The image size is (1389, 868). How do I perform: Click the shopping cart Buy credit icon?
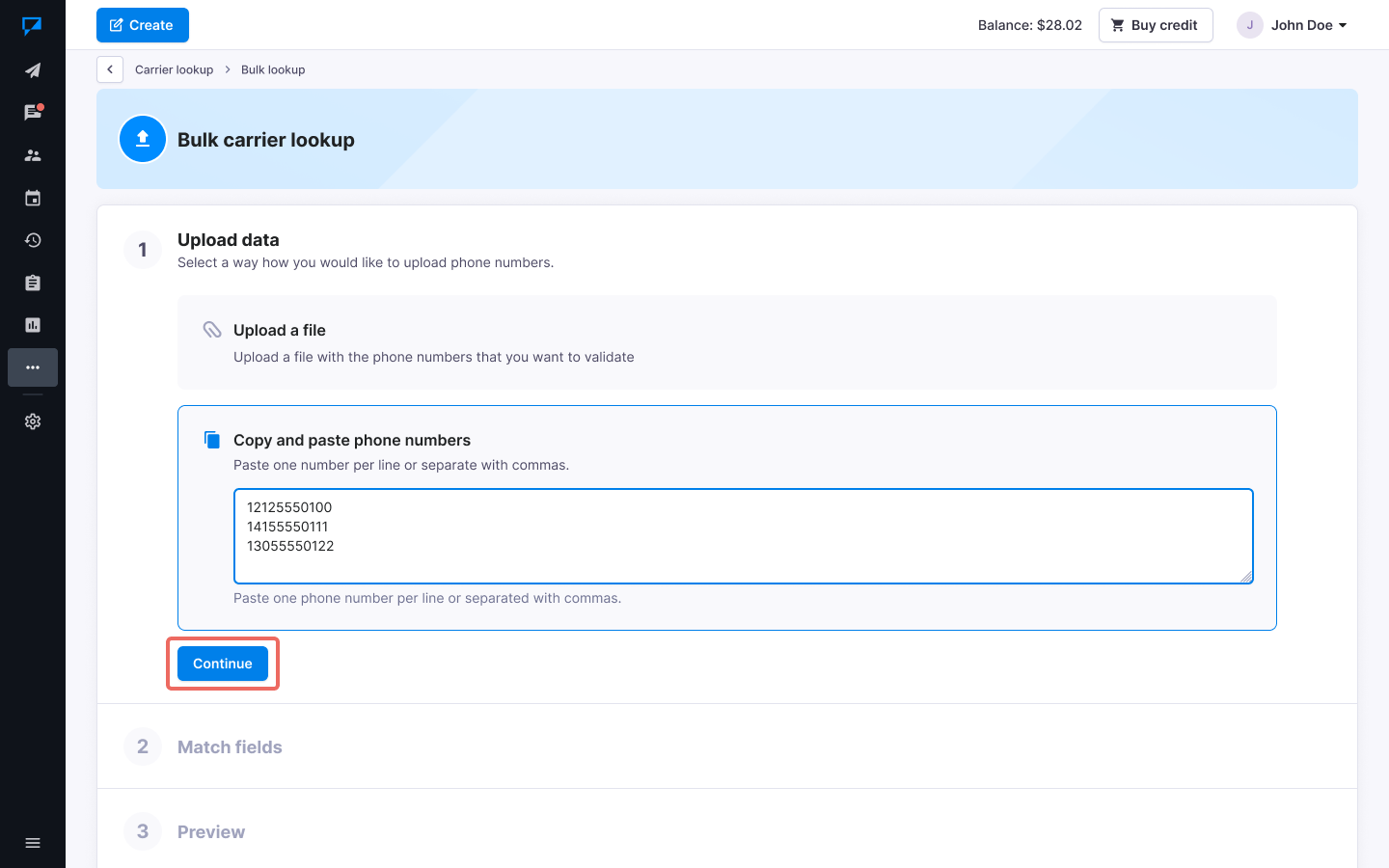[x=1118, y=24]
